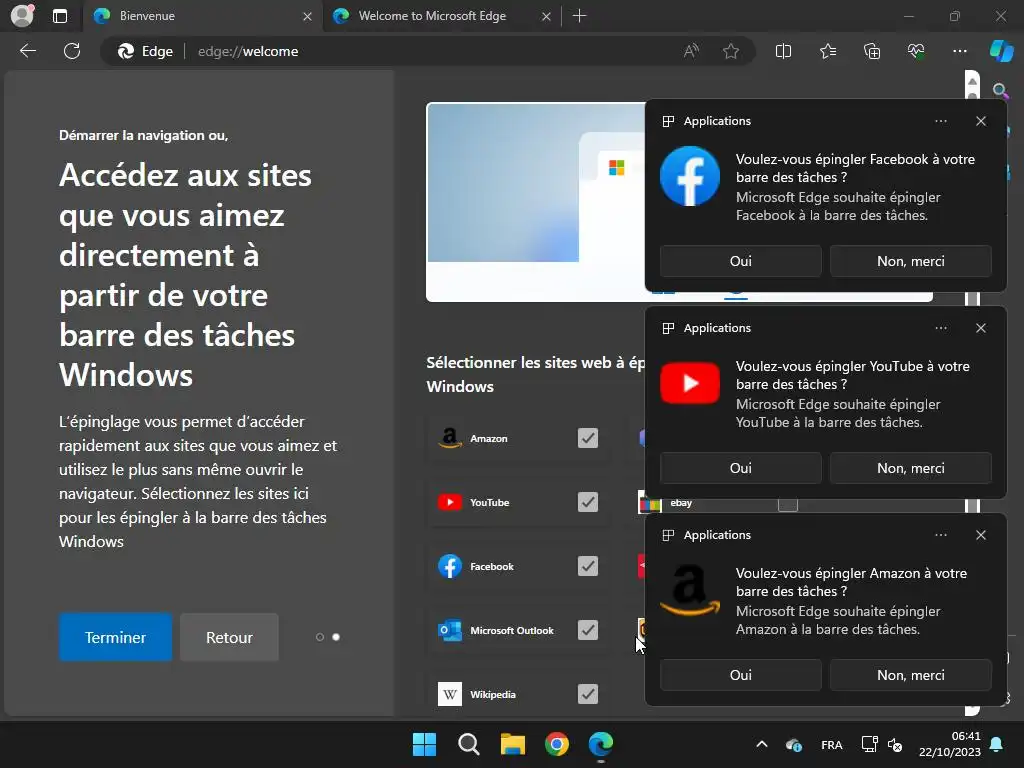
Task: Open the split screen icon
Action: point(783,51)
